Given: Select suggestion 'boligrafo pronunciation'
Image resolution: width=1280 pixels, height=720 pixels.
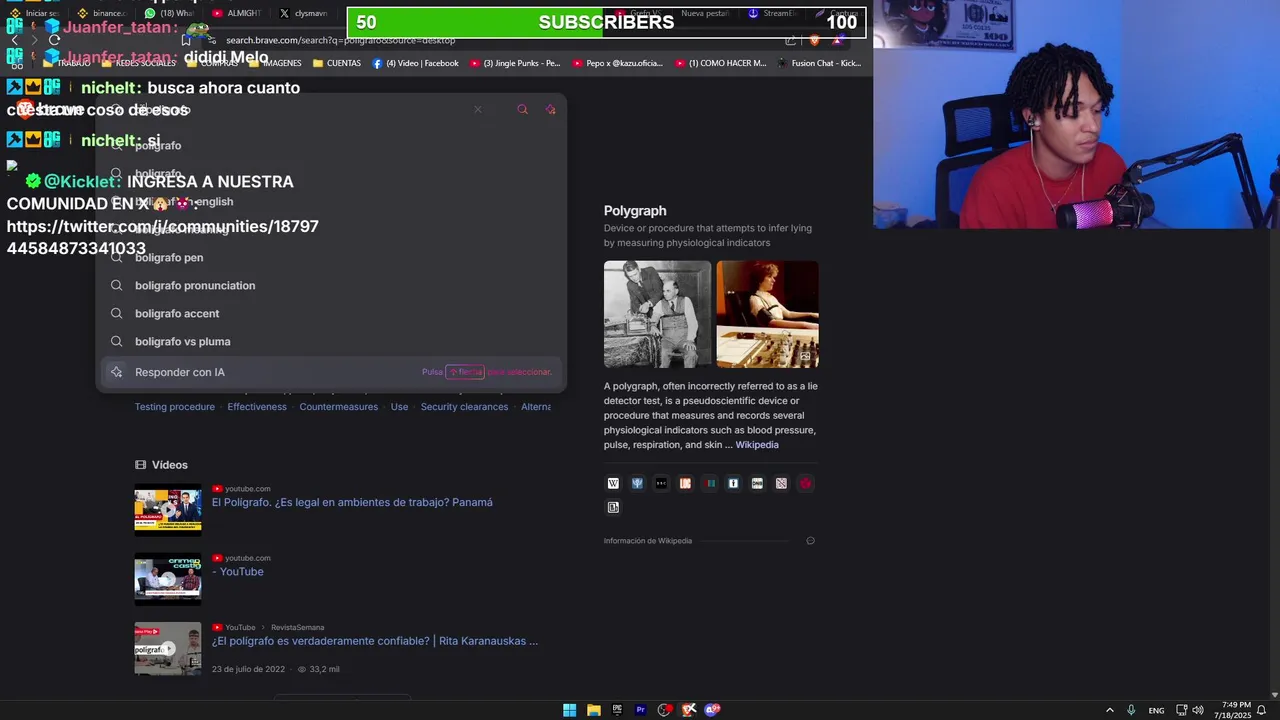Looking at the screenshot, I should click(195, 285).
